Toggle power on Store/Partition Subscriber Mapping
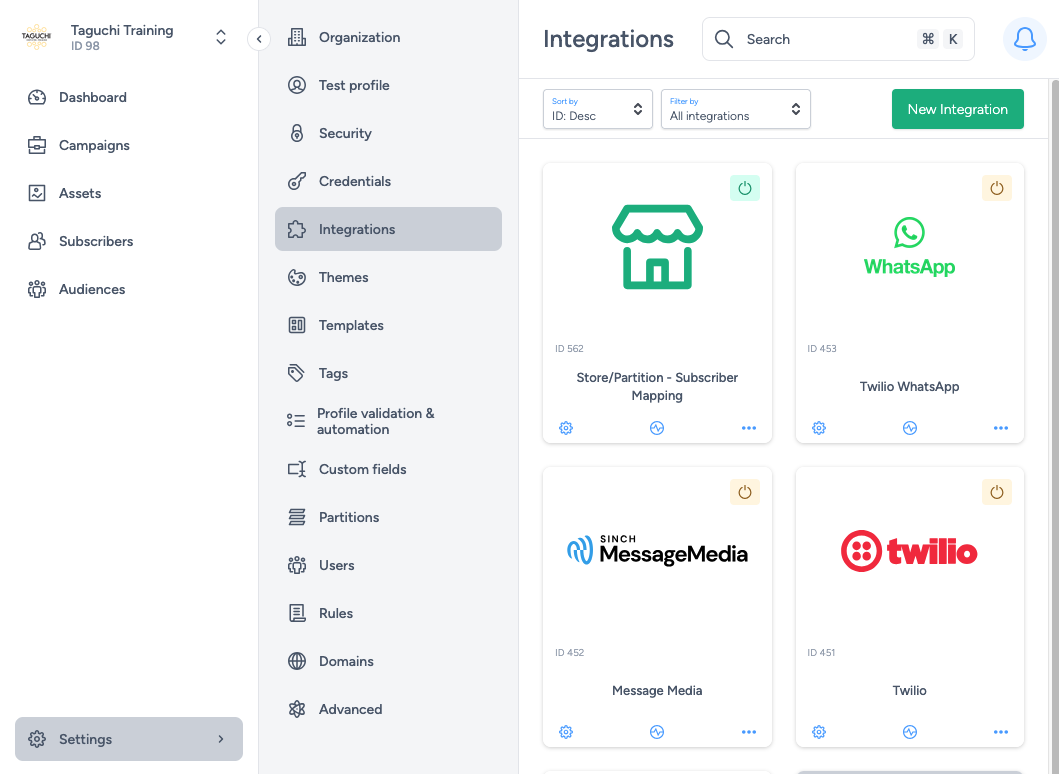This screenshot has height=774, width=1059. pos(744,188)
